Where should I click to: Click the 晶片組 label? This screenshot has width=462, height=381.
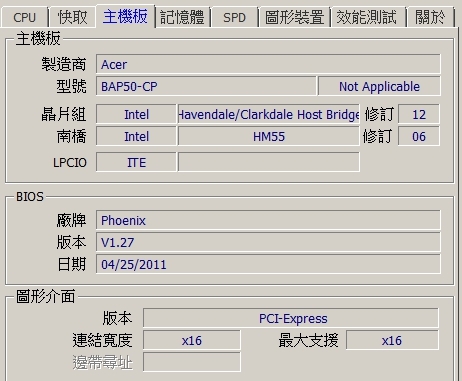point(64,114)
